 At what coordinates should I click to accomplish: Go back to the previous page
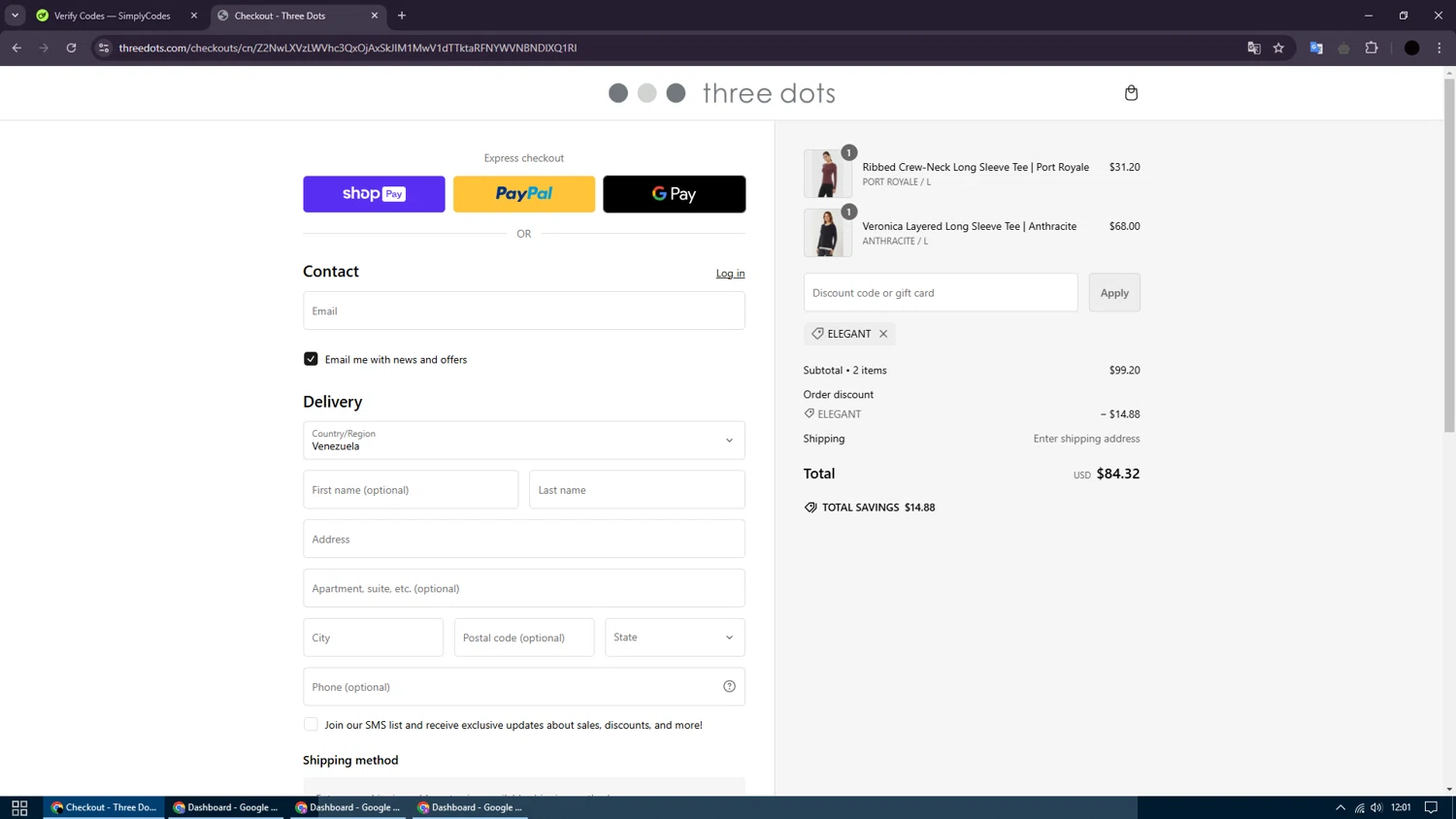(x=17, y=48)
